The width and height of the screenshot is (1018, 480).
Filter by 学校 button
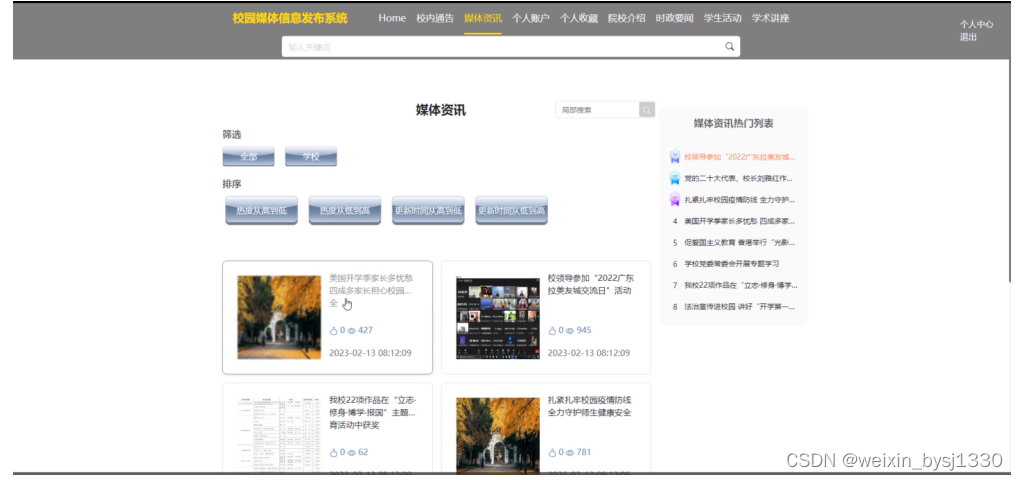point(311,157)
